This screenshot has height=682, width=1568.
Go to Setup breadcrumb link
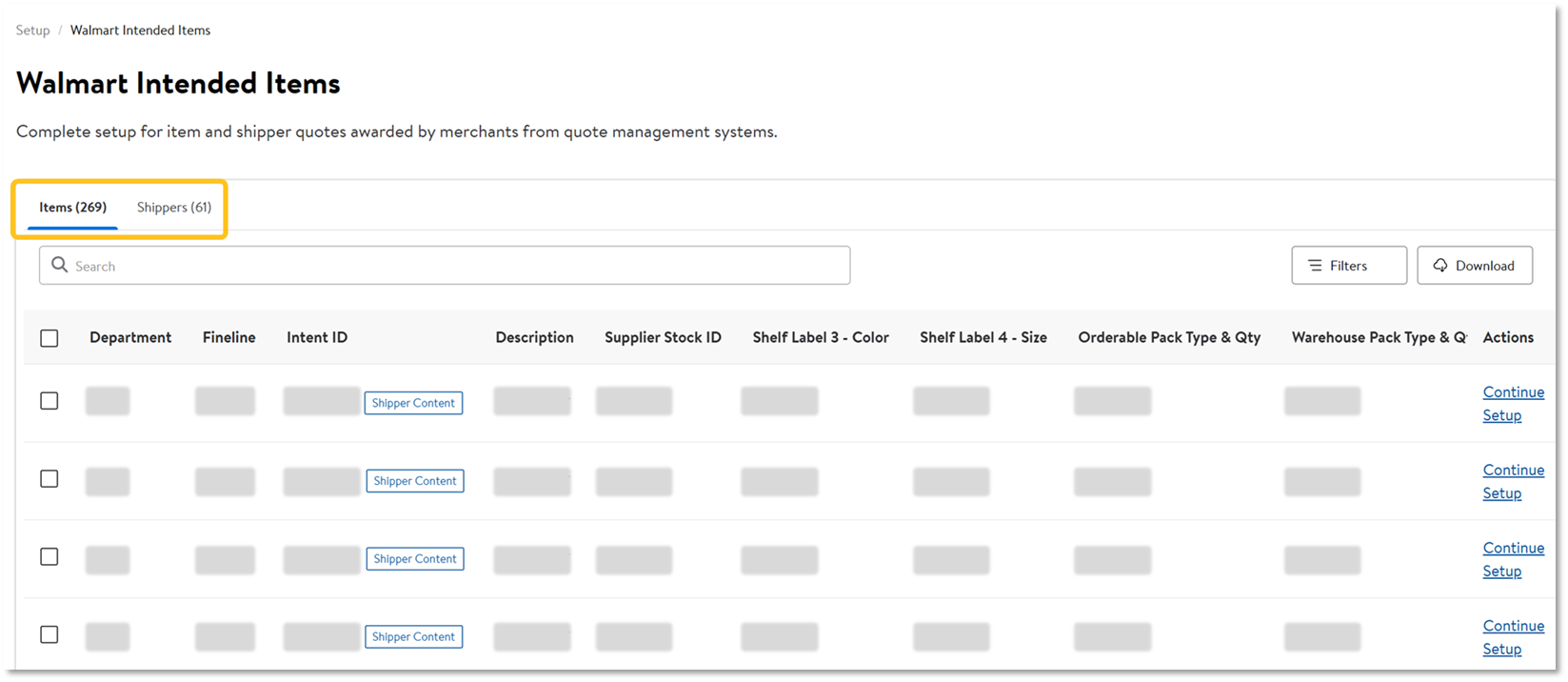click(32, 30)
